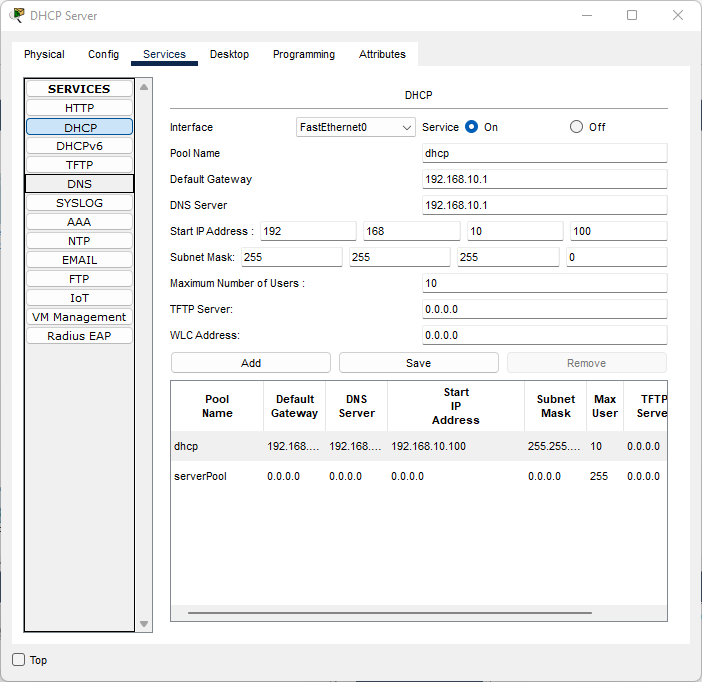Click the Add pool button

coord(251,363)
